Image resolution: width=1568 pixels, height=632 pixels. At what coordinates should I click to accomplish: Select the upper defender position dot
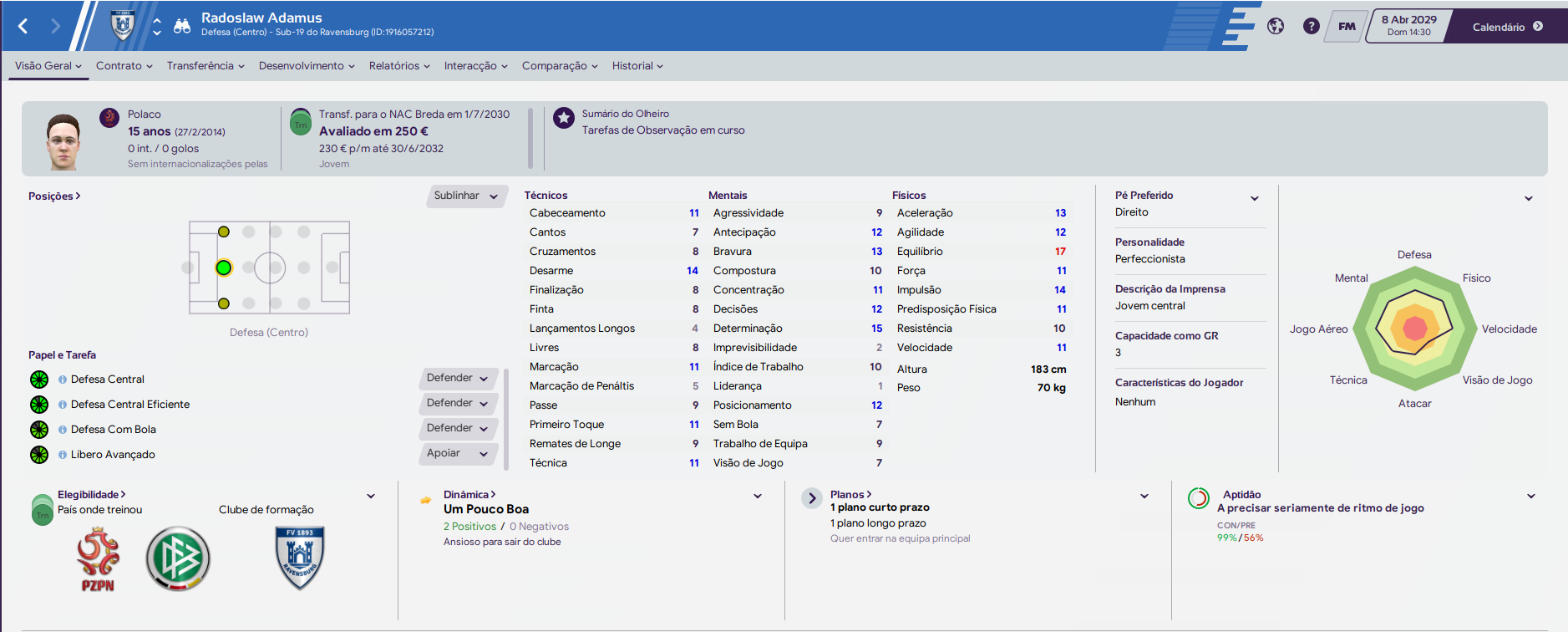tap(224, 232)
